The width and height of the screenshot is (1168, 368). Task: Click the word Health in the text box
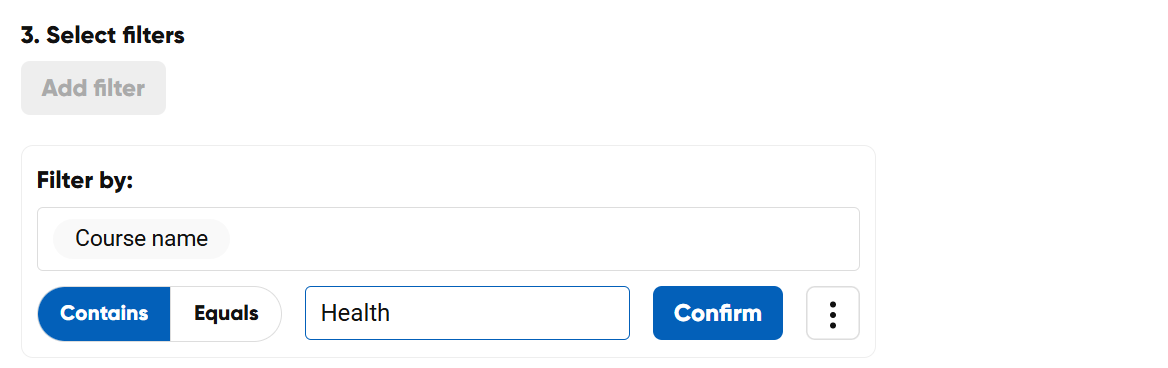(x=355, y=313)
